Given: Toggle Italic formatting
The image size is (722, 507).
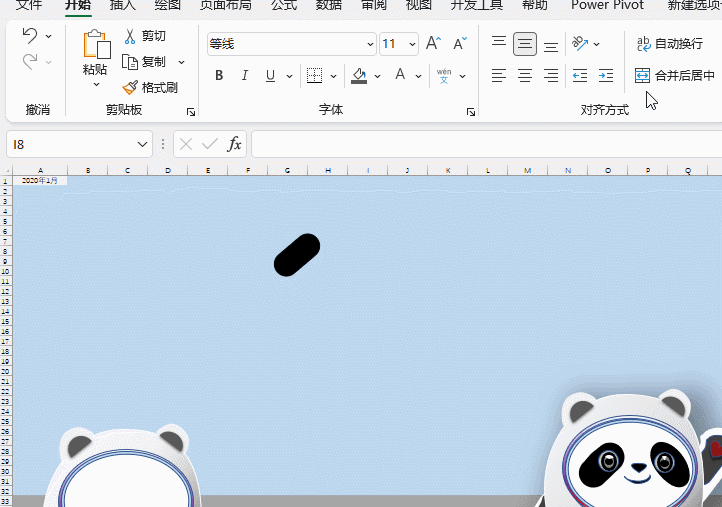Looking at the screenshot, I should 245,76.
